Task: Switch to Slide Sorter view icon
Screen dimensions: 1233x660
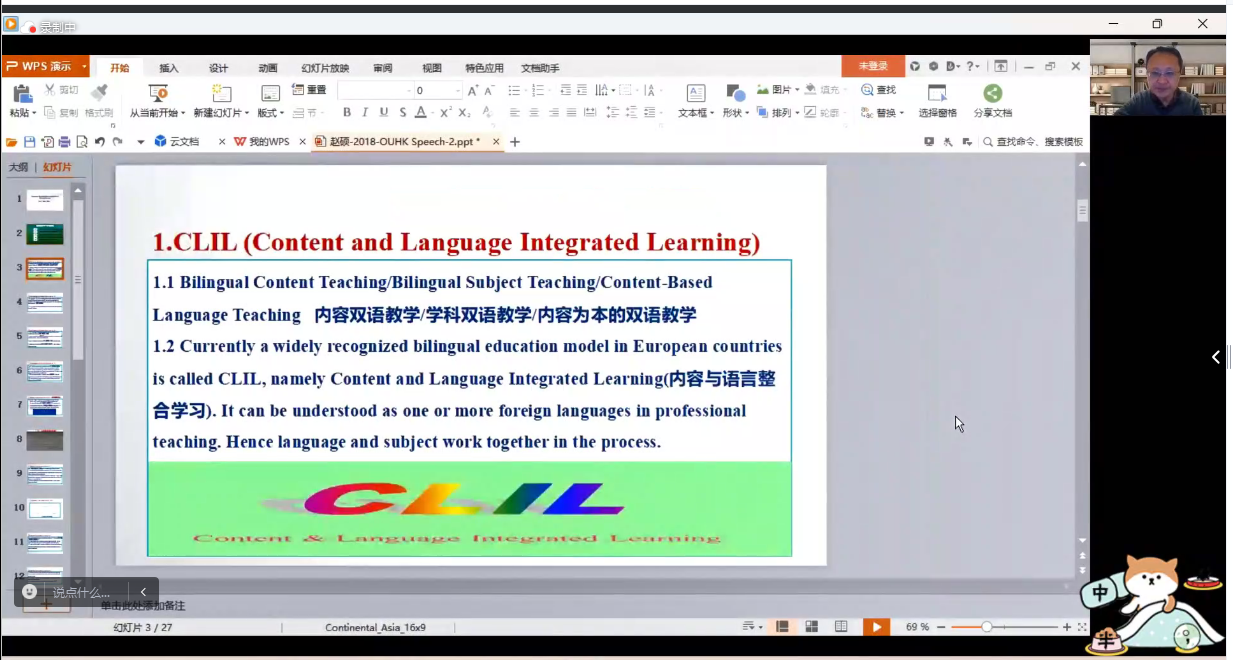Action: pos(811,627)
